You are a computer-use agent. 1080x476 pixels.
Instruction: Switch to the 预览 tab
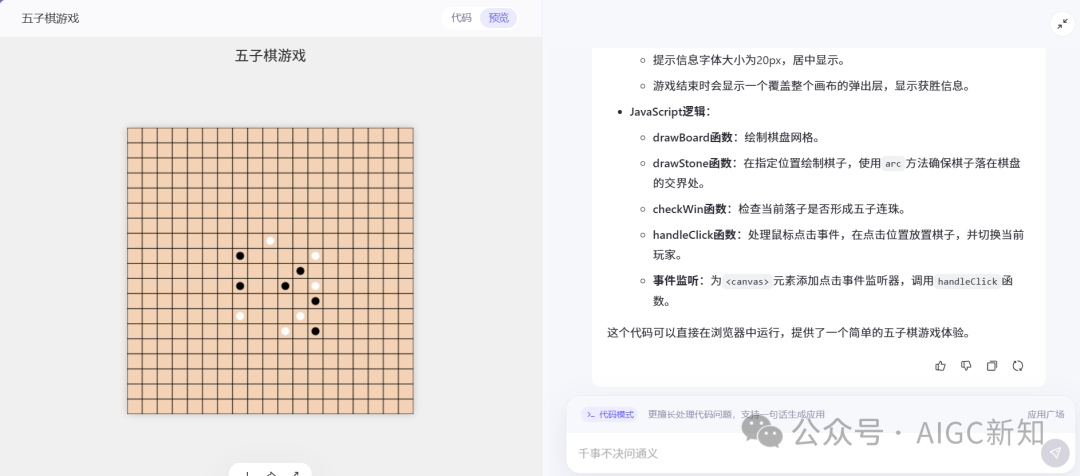pyautogui.click(x=499, y=18)
